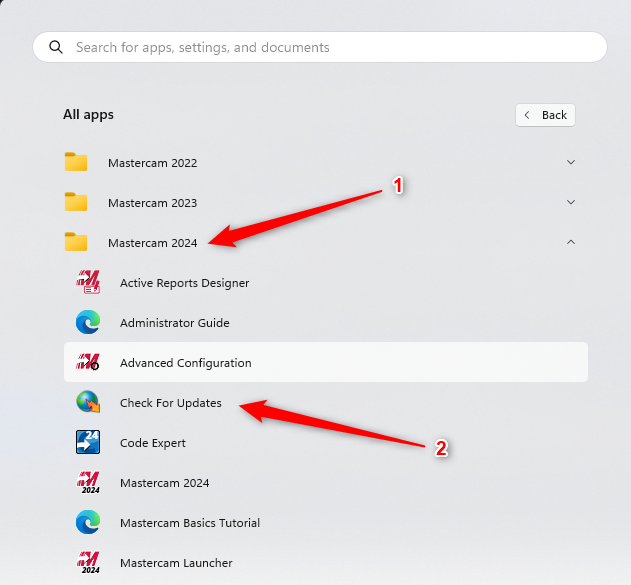Click Mastercam Basics Tutorial Edge icon
Viewport: 631px width, 585px height.
[x=88, y=522]
